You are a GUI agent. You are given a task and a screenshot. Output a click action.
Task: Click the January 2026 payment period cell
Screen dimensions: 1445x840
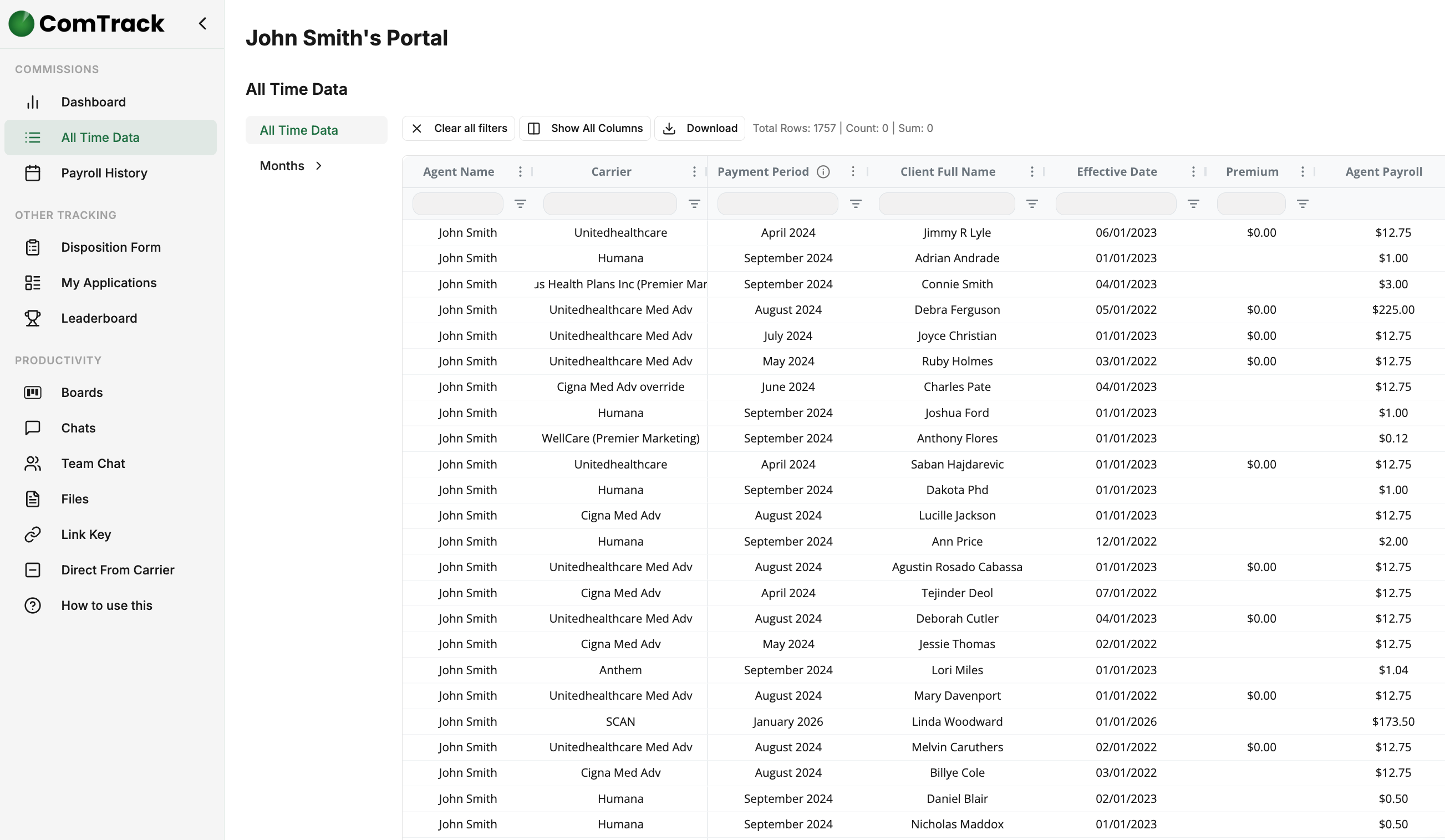(788, 722)
